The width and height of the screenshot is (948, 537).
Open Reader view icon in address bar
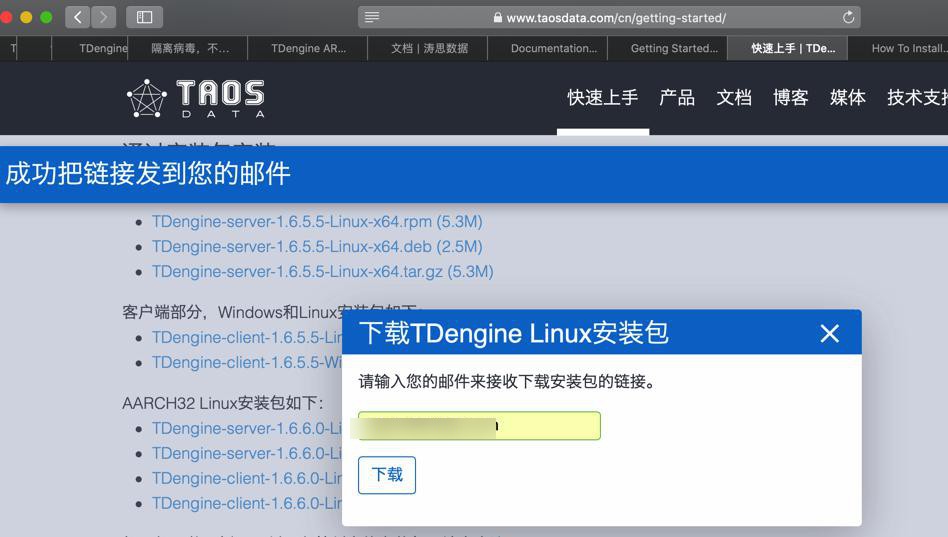pyautogui.click(x=372, y=17)
